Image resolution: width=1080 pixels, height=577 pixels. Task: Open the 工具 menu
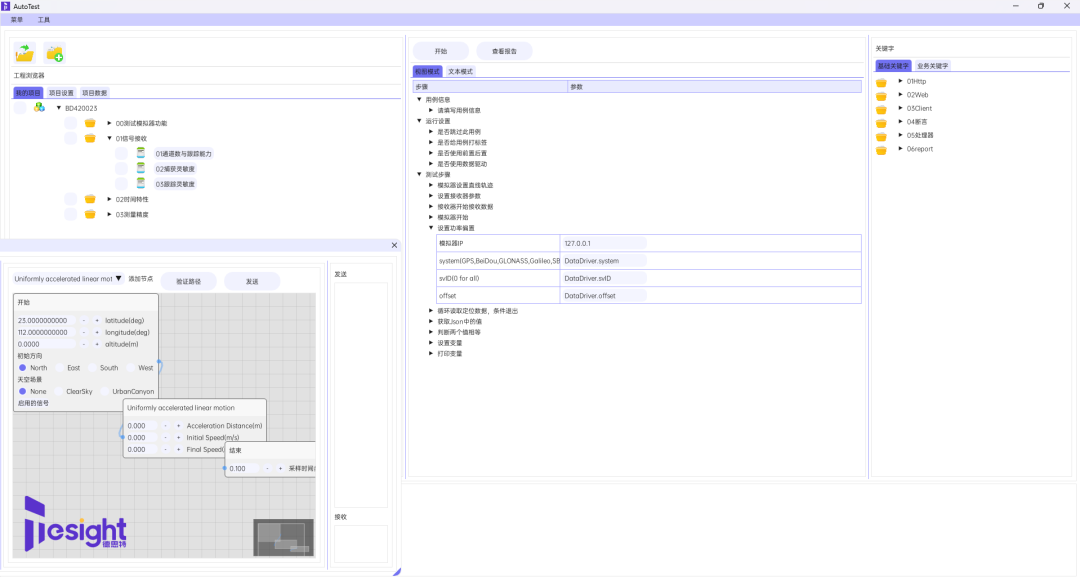(x=43, y=20)
